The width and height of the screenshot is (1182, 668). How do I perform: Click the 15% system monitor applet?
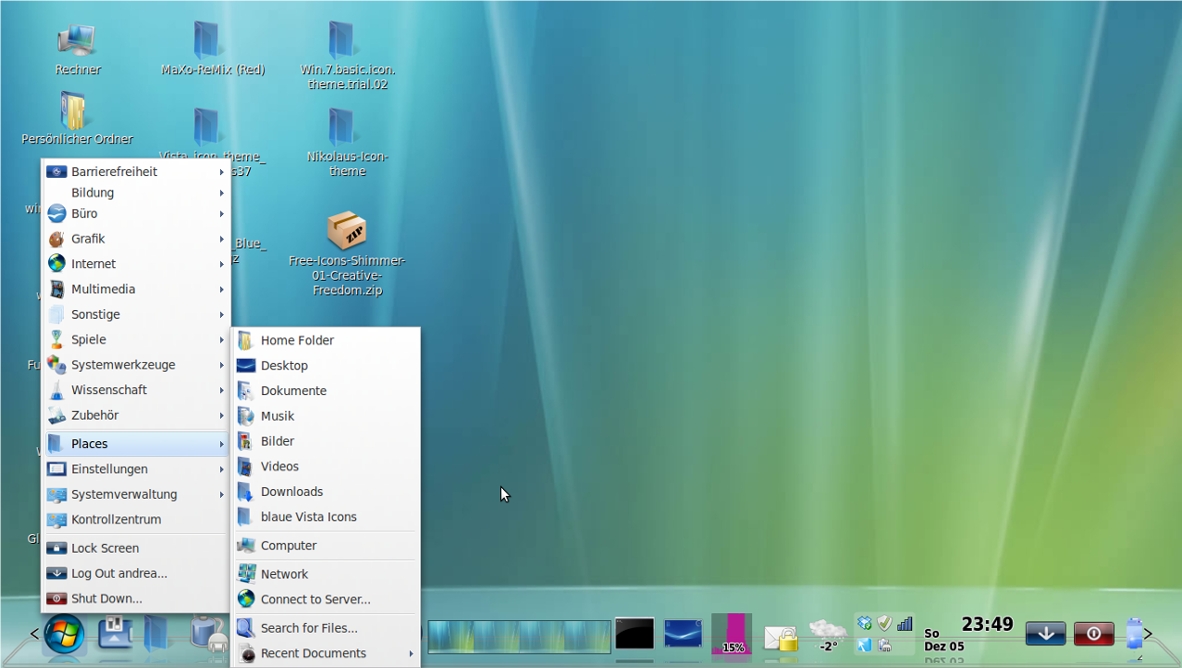click(732, 633)
